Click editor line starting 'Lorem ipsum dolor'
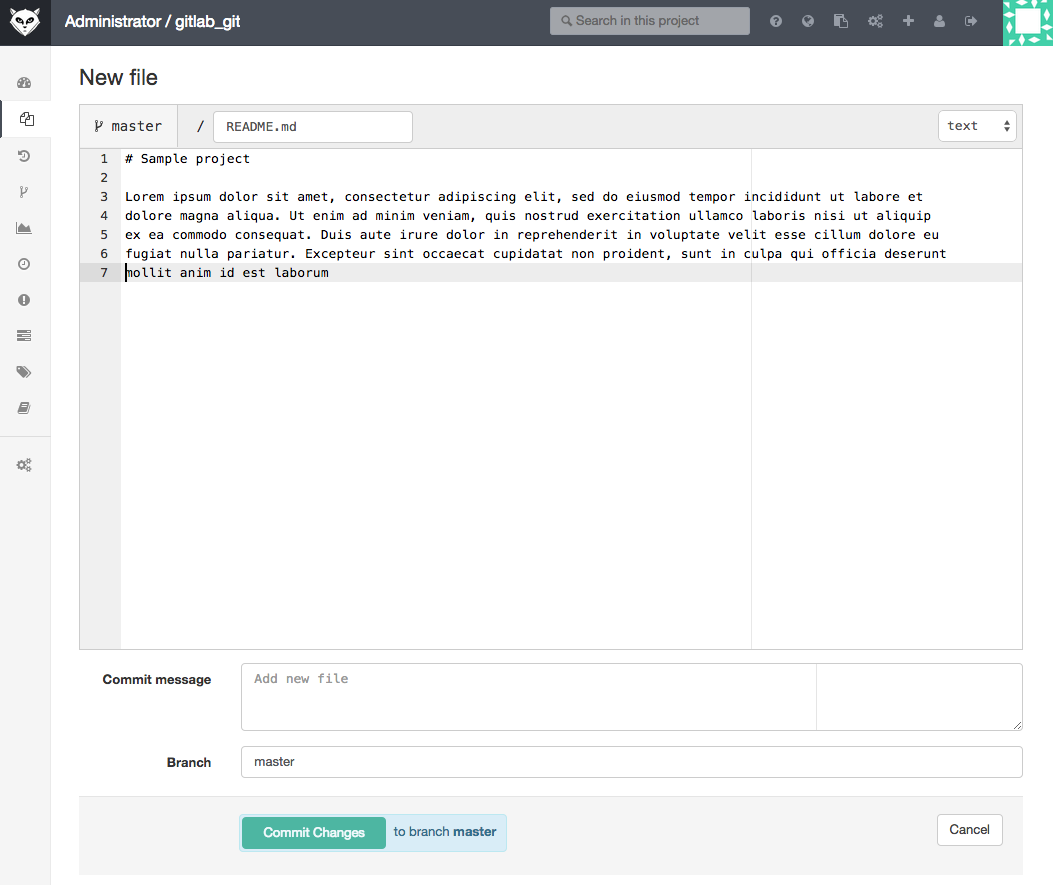This screenshot has width=1053, height=885. pos(524,197)
